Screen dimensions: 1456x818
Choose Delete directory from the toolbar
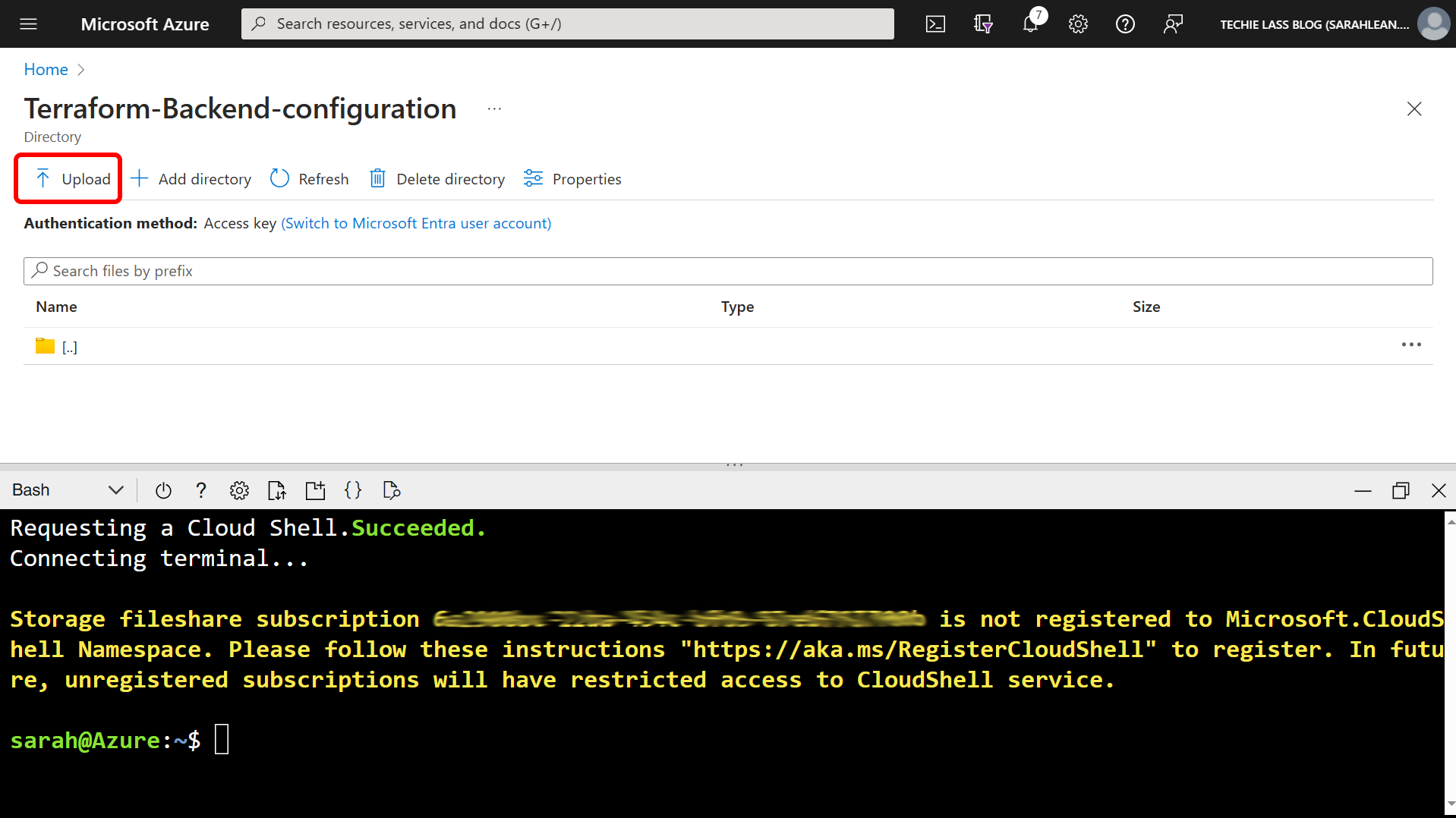coord(436,178)
